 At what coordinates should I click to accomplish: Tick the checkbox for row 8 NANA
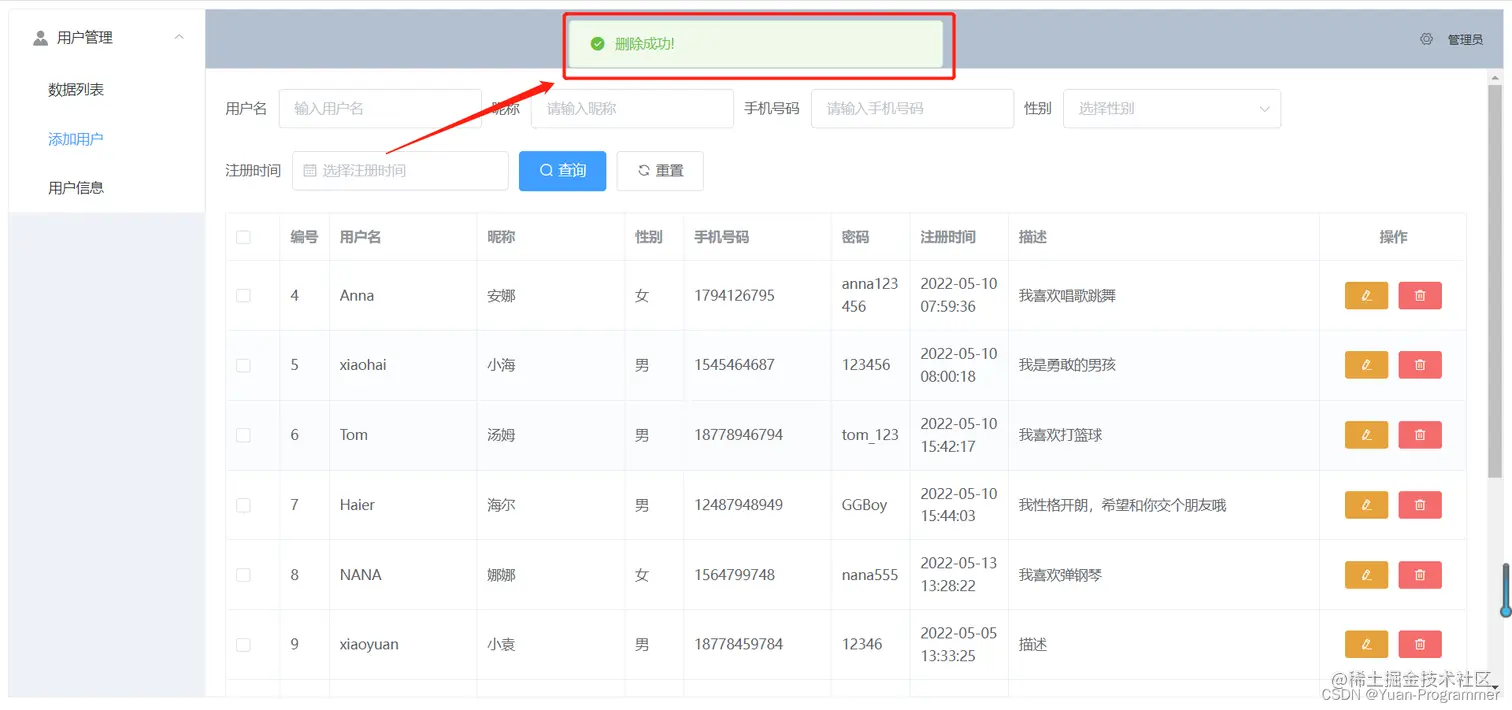pos(243,575)
